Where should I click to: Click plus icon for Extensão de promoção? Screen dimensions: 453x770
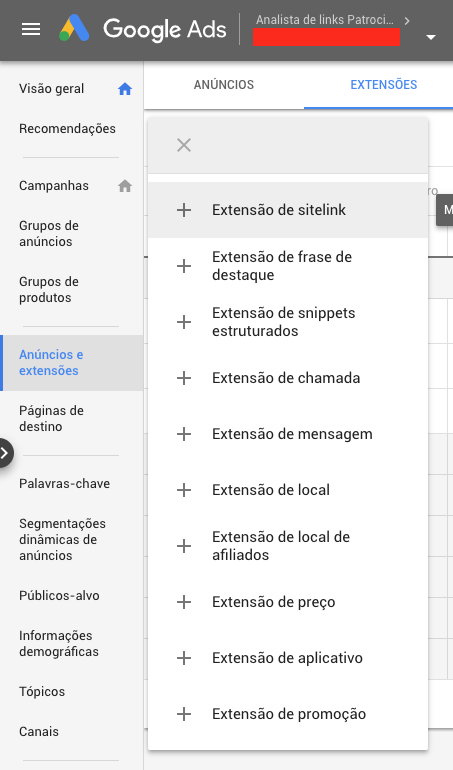tap(184, 714)
